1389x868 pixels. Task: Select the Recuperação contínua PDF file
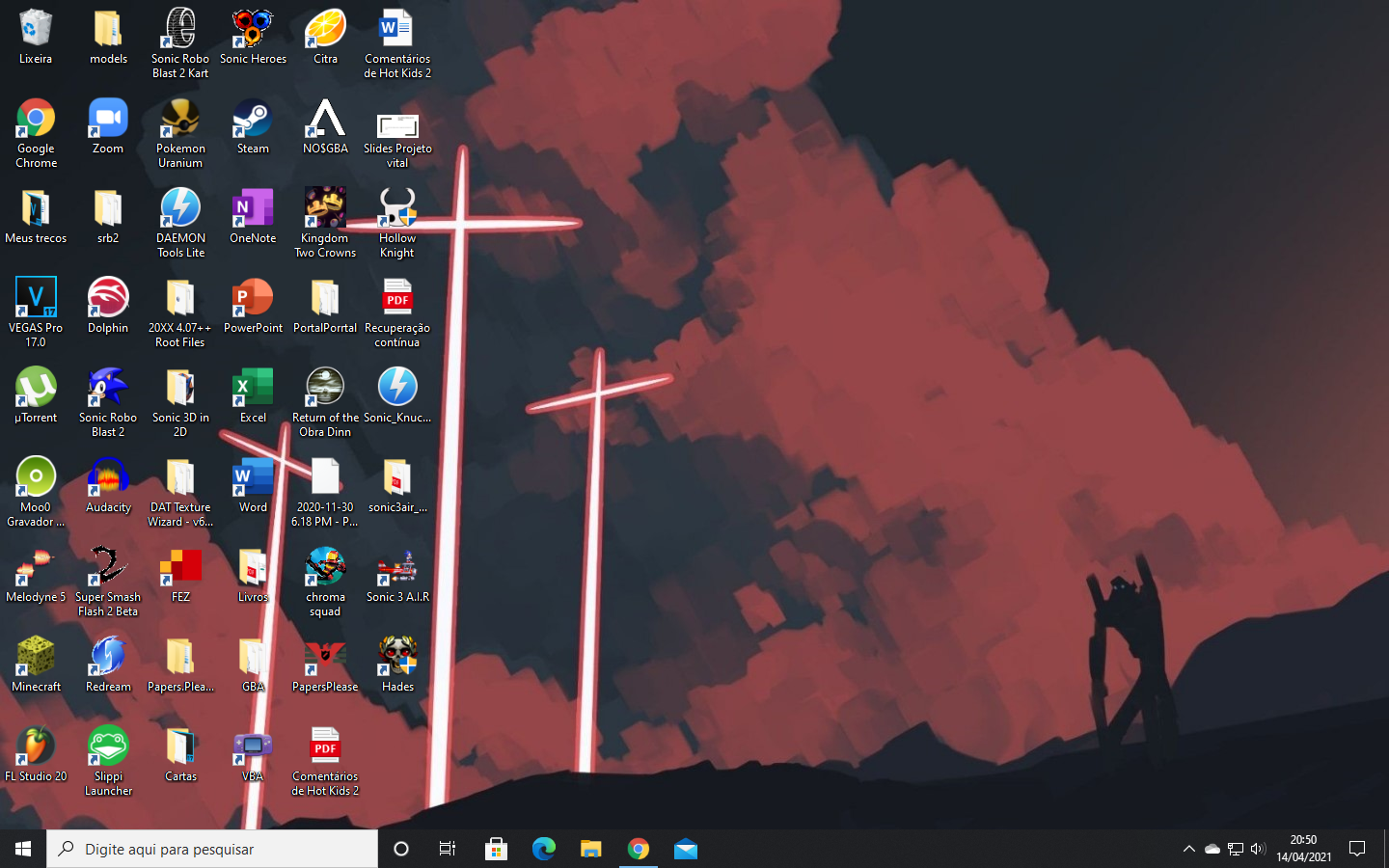(397, 312)
